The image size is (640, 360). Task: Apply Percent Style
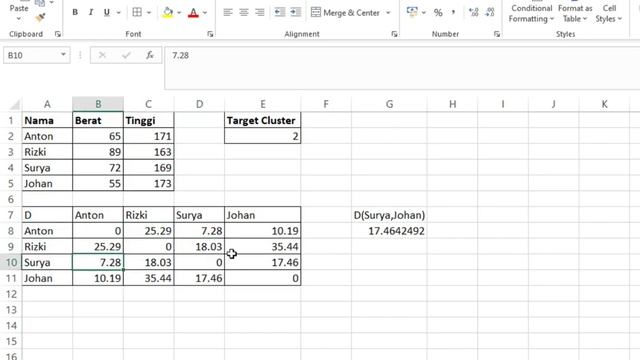[438, 13]
